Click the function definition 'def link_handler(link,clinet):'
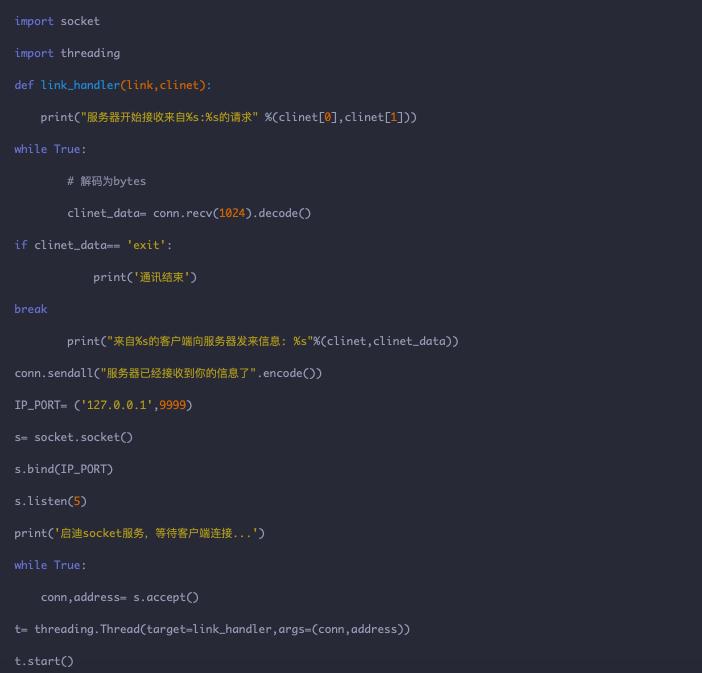702x673 pixels. point(113,85)
